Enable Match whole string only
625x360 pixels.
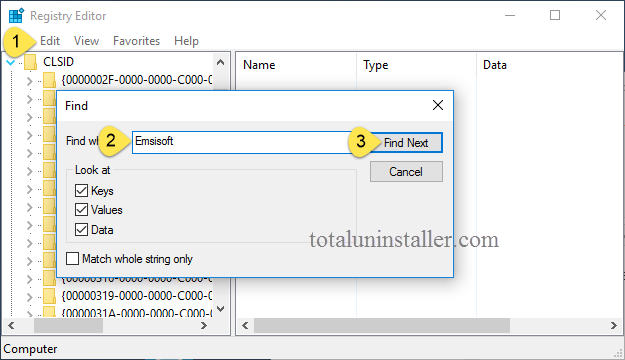click(73, 258)
